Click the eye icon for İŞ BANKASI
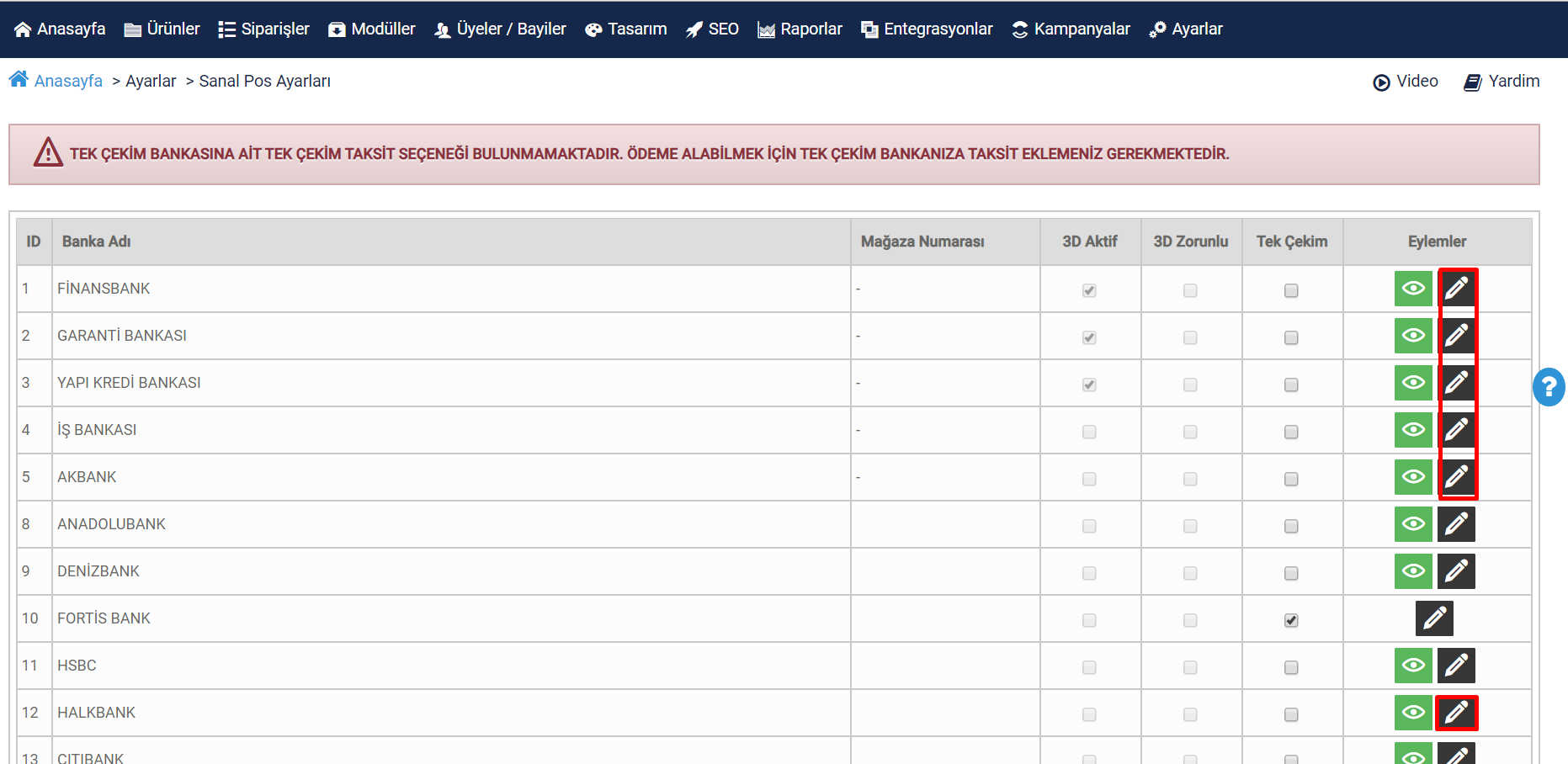Image resolution: width=1568 pixels, height=764 pixels. click(1414, 430)
